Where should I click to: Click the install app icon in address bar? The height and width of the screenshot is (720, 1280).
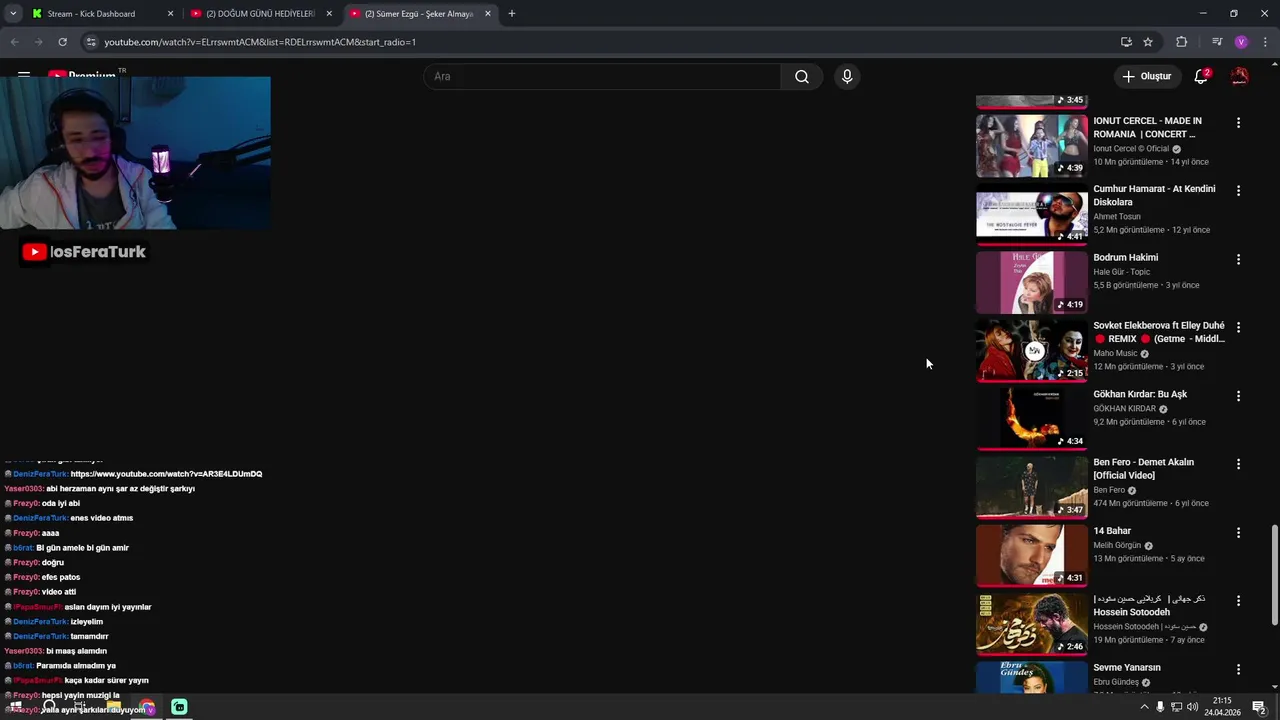coord(1126,42)
